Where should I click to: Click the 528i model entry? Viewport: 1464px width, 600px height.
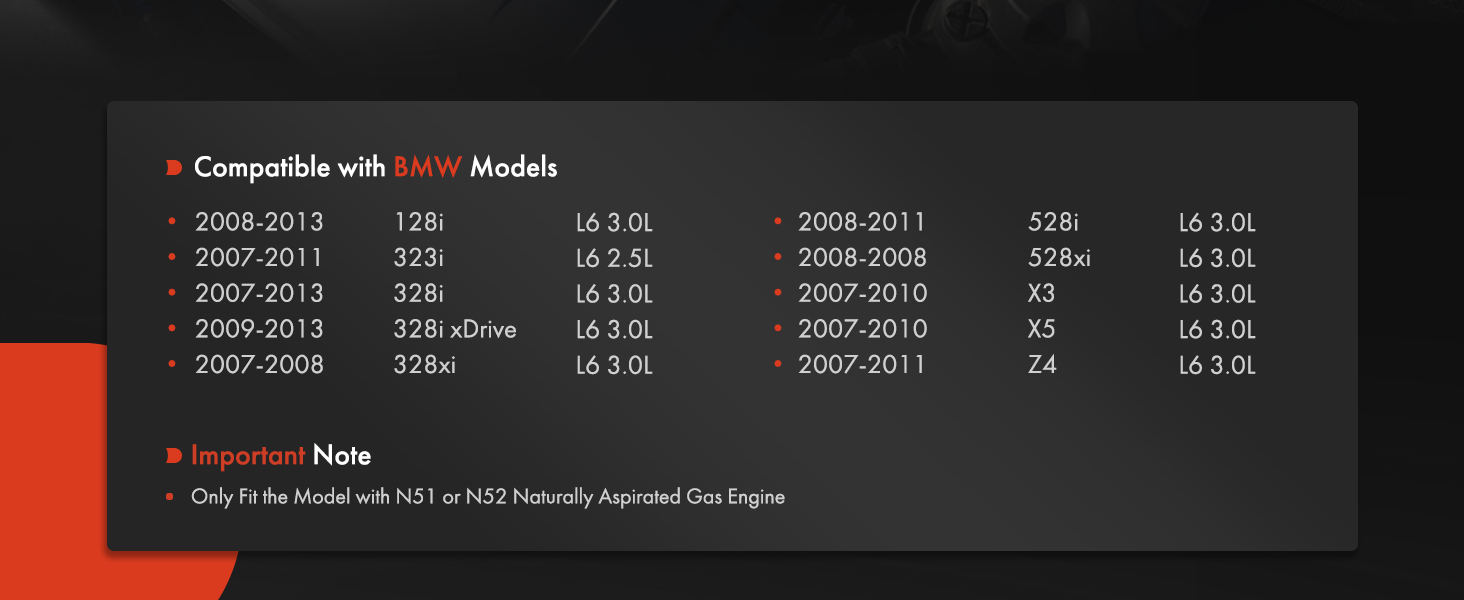point(1054,222)
